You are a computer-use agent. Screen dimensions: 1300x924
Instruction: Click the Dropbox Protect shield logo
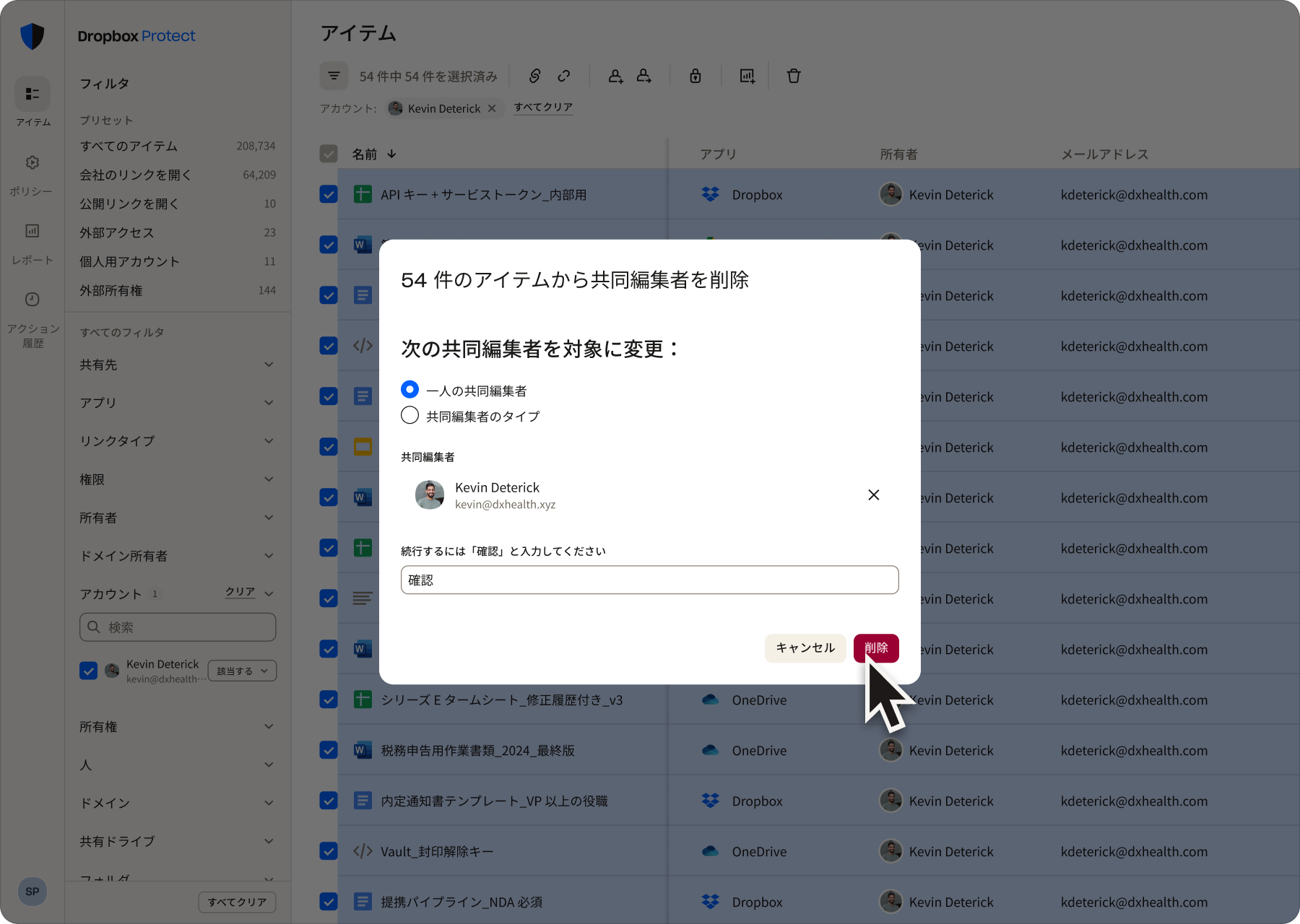(x=32, y=36)
